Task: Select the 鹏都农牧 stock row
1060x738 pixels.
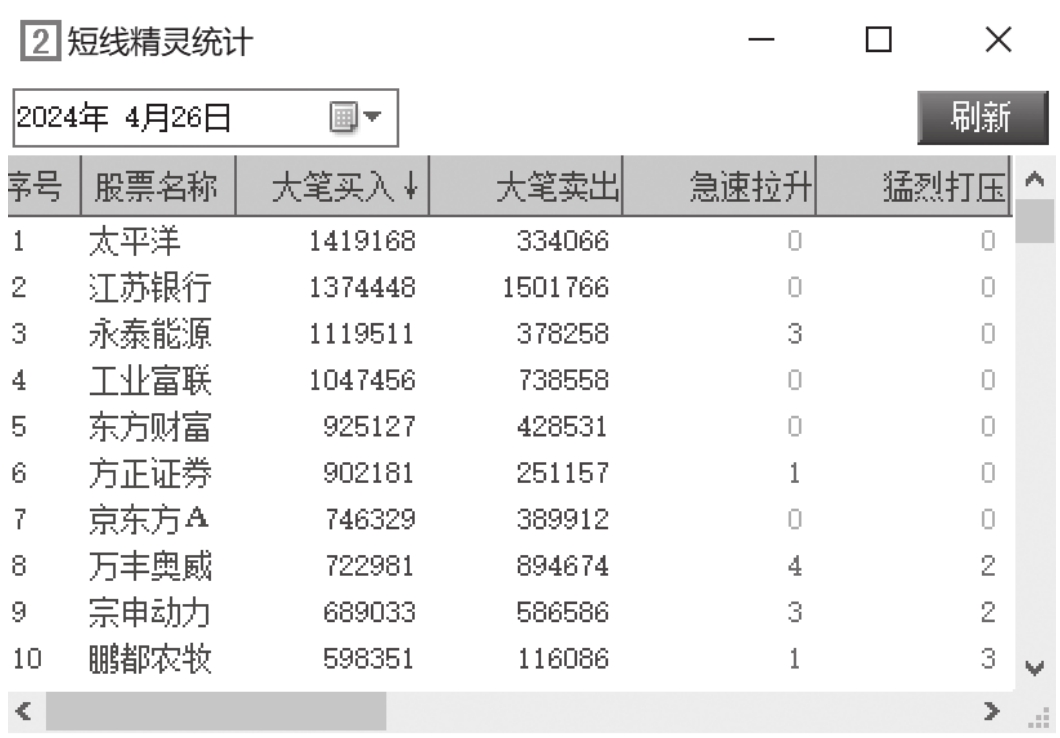Action: [510, 659]
